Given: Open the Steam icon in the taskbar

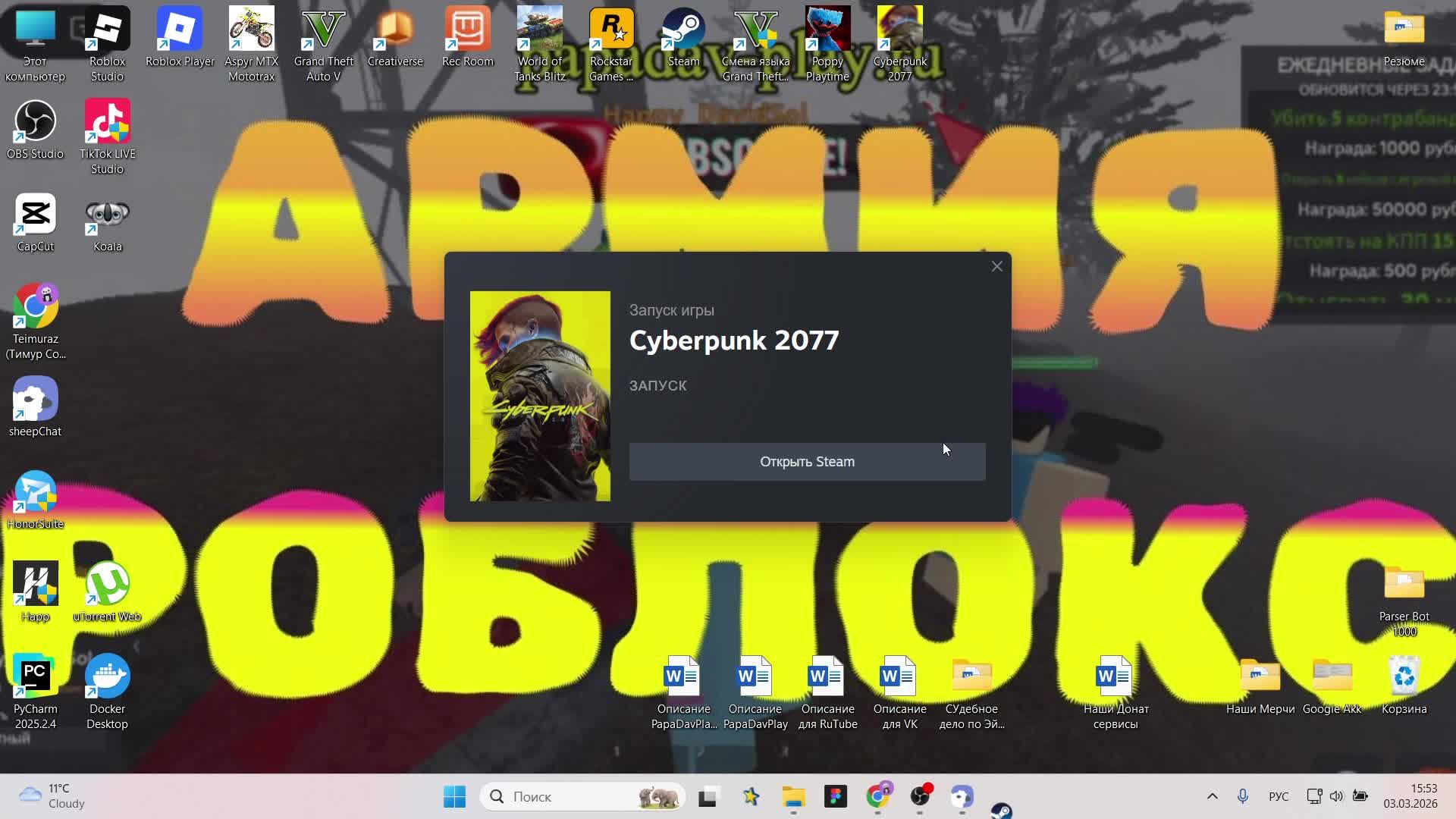Looking at the screenshot, I should pos(1001,811).
